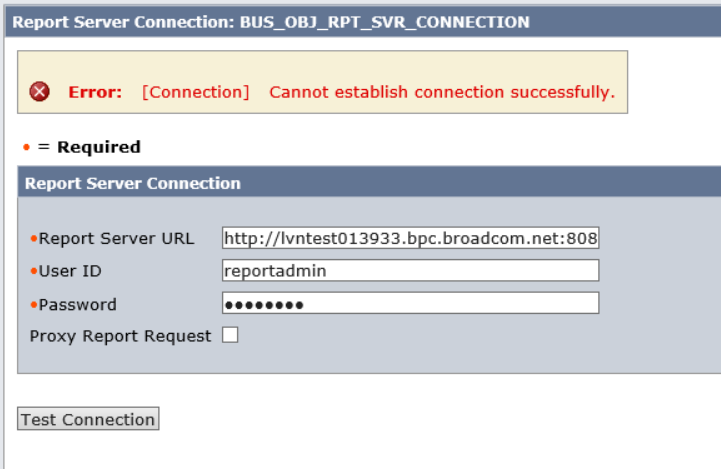Click the Password input field
Image resolution: width=721 pixels, height=469 pixels.
(x=410, y=304)
